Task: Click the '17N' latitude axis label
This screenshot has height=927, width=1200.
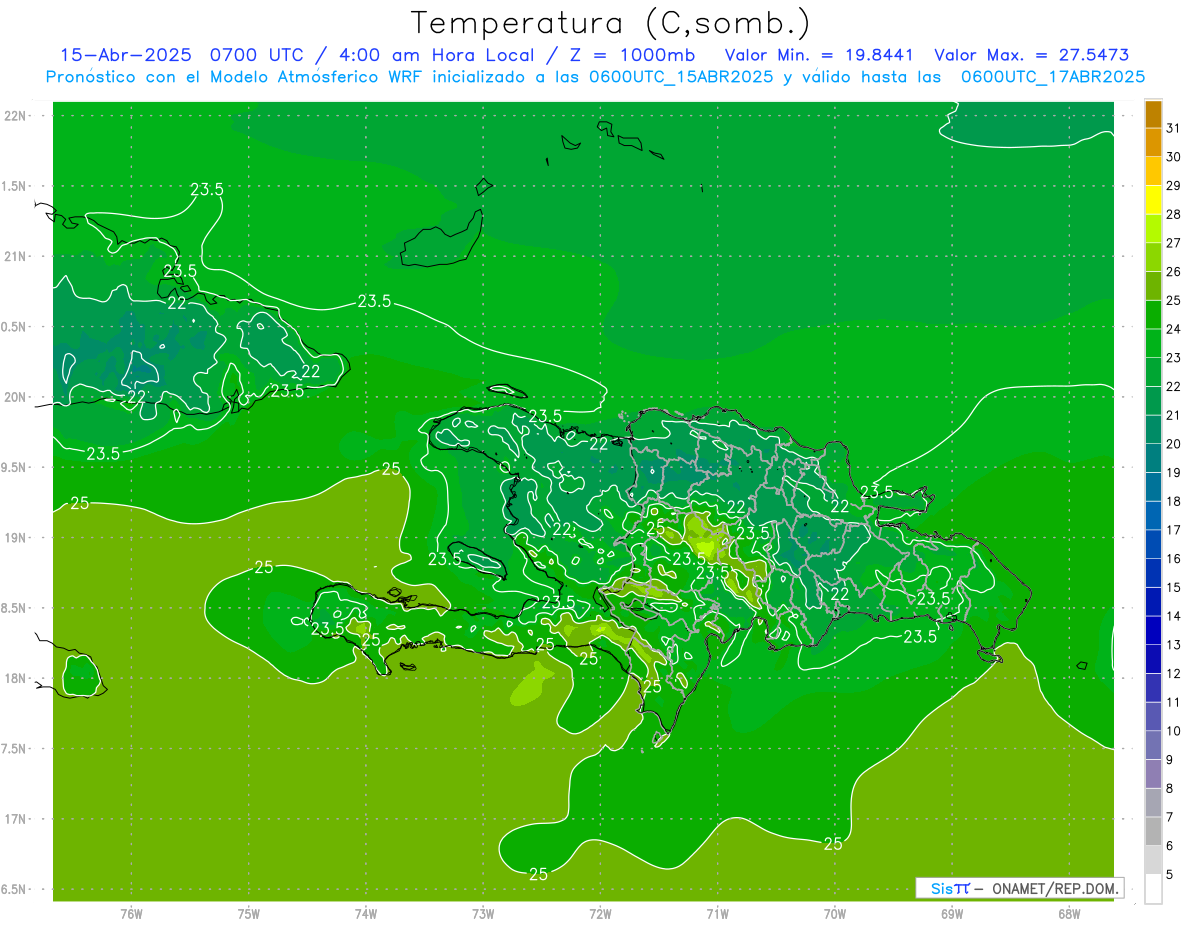Action: coord(15,819)
